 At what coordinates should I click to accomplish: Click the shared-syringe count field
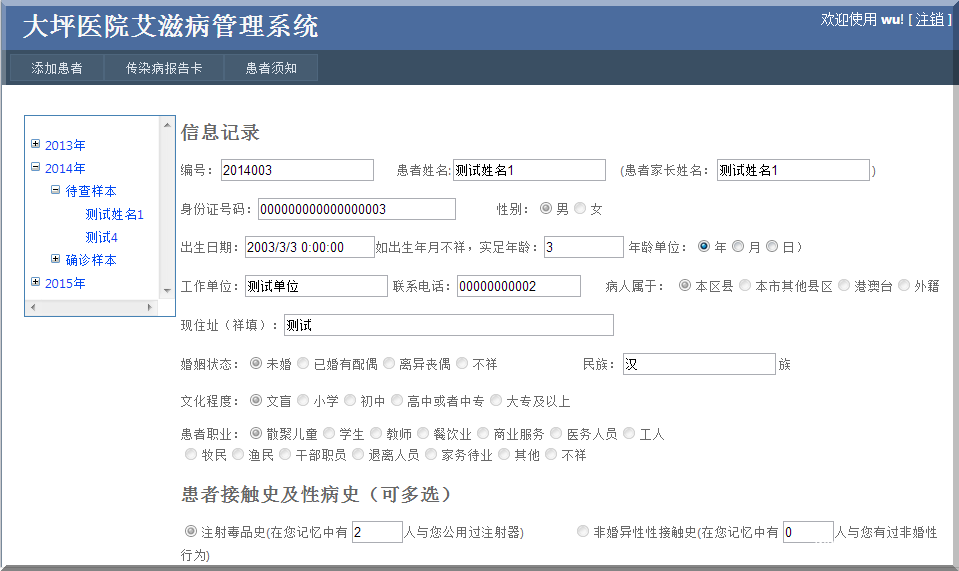[x=377, y=532]
